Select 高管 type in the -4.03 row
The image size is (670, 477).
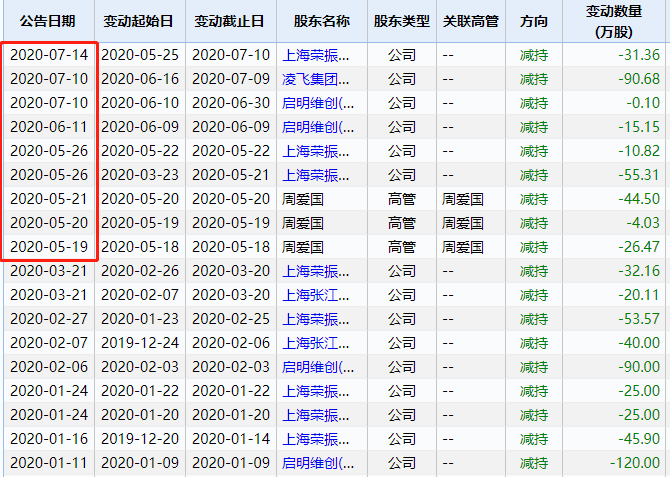pos(402,223)
